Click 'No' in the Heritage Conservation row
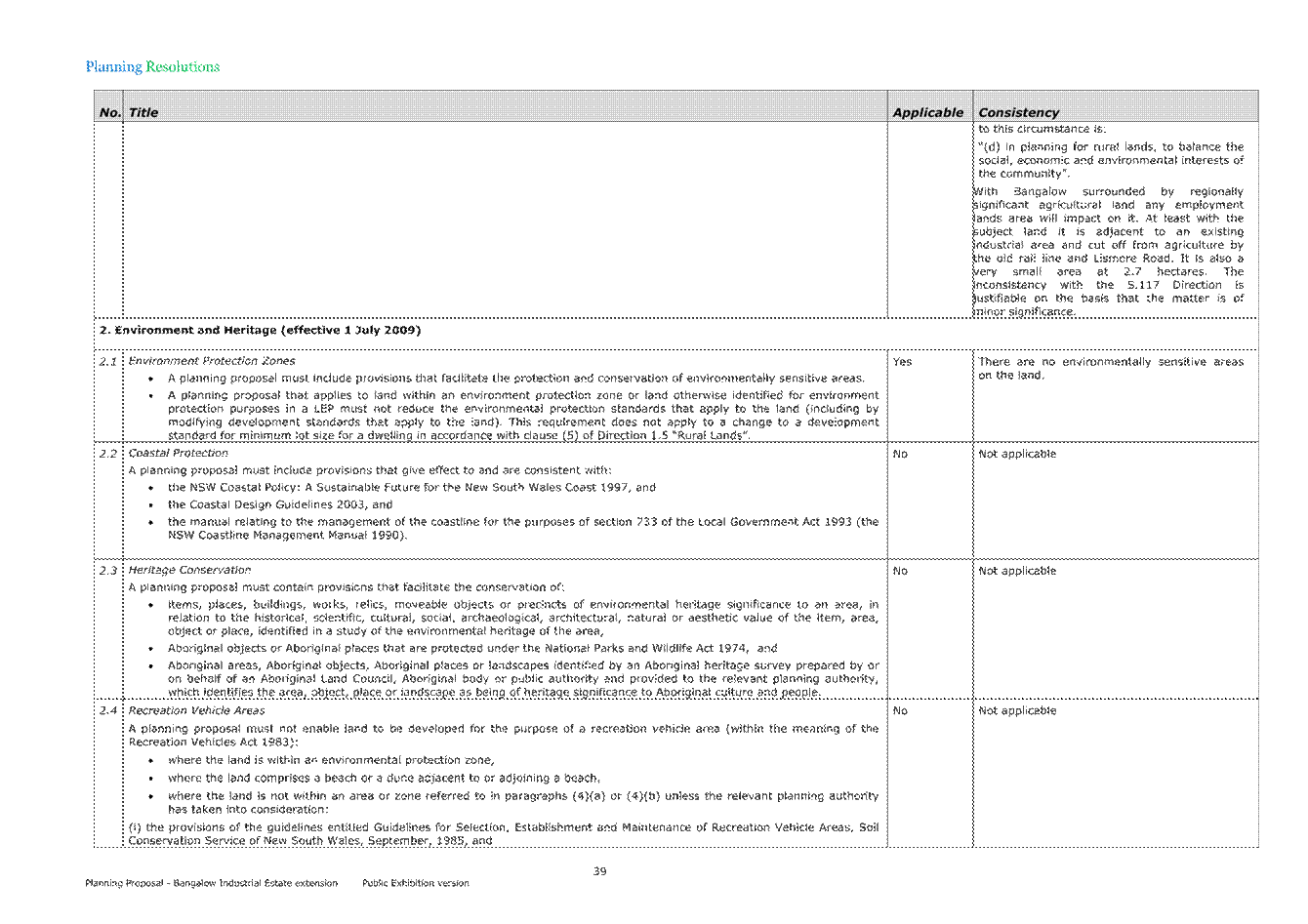Viewport: 1308px width, 924px height. (900, 572)
